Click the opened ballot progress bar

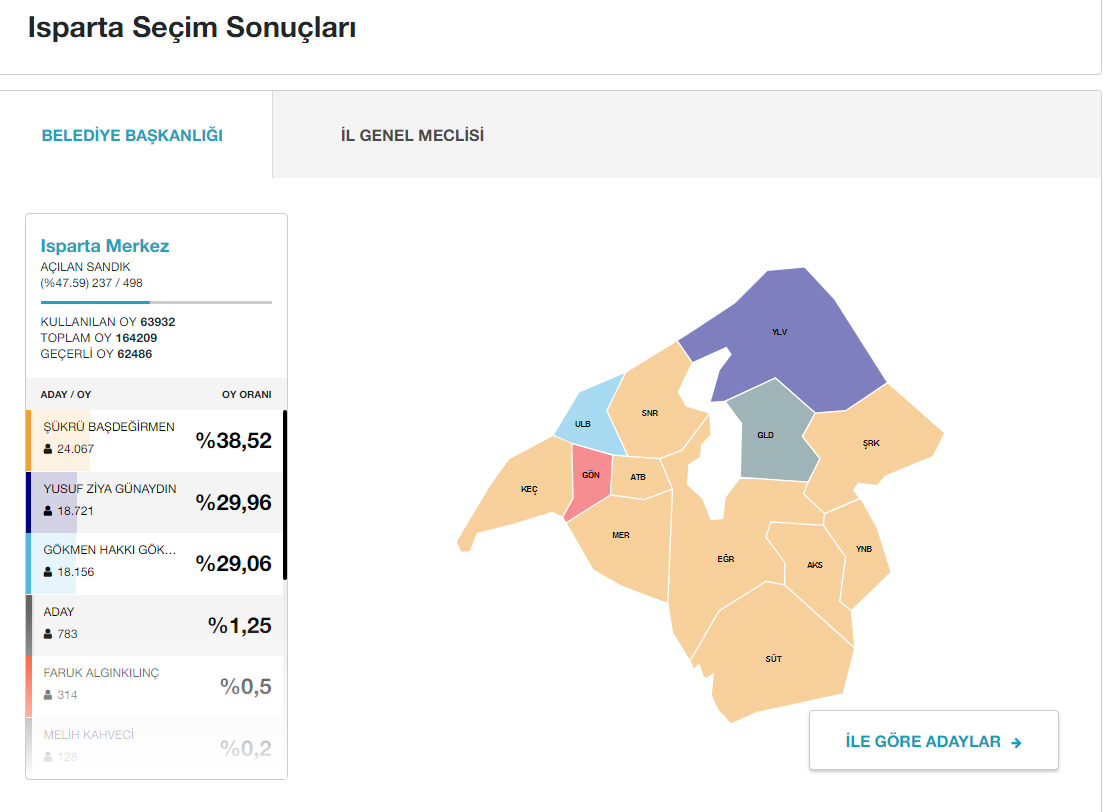click(156, 303)
